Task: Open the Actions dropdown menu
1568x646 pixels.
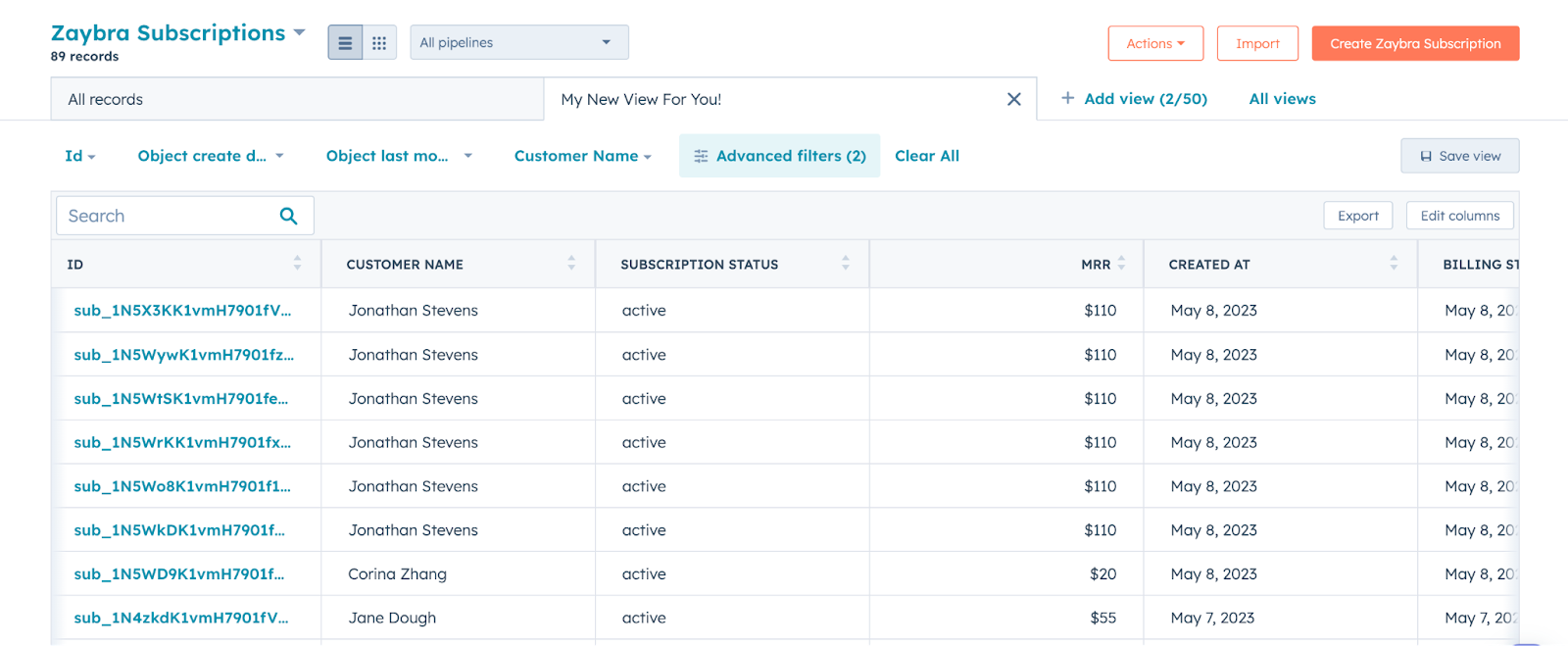Action: (x=1155, y=43)
